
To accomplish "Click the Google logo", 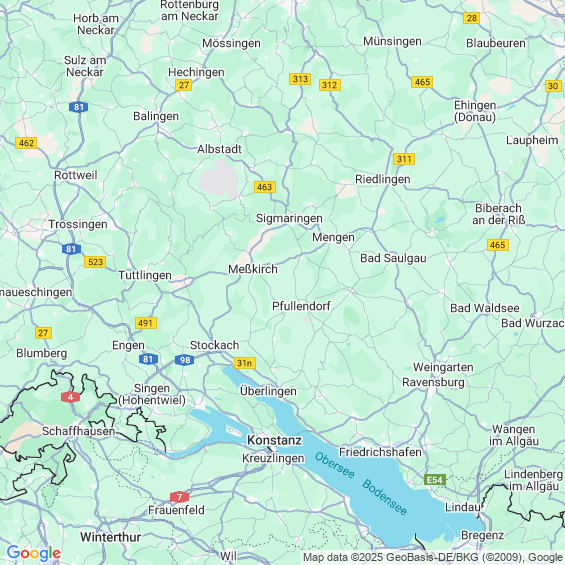I will coord(34,553).
